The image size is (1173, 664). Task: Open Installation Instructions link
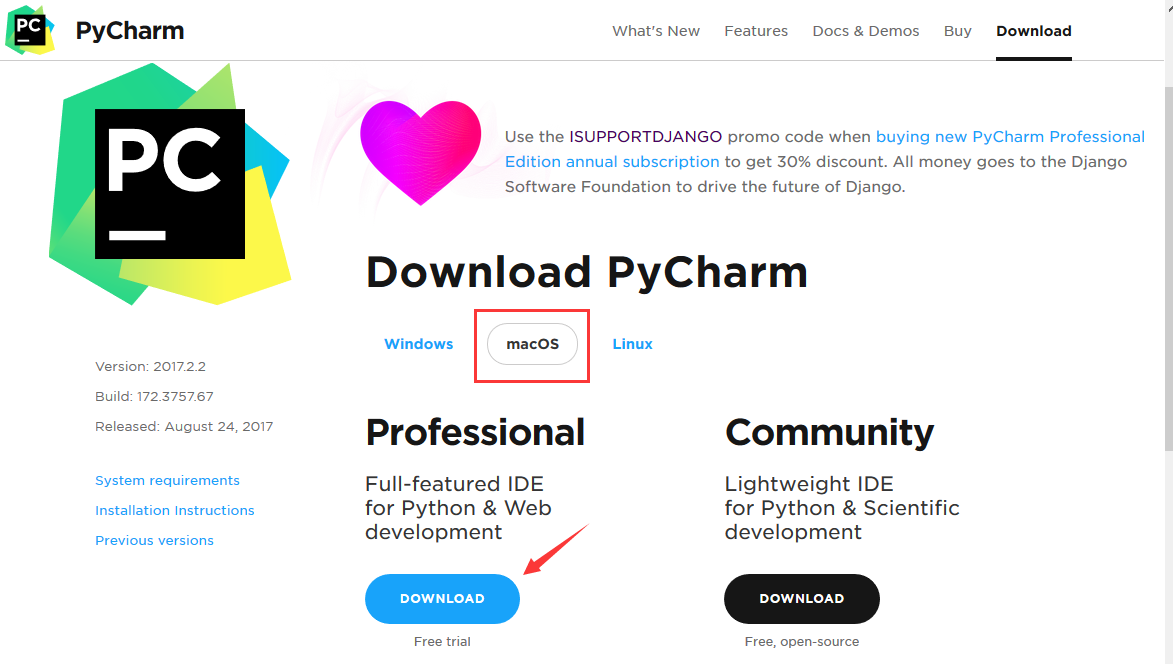[174, 510]
